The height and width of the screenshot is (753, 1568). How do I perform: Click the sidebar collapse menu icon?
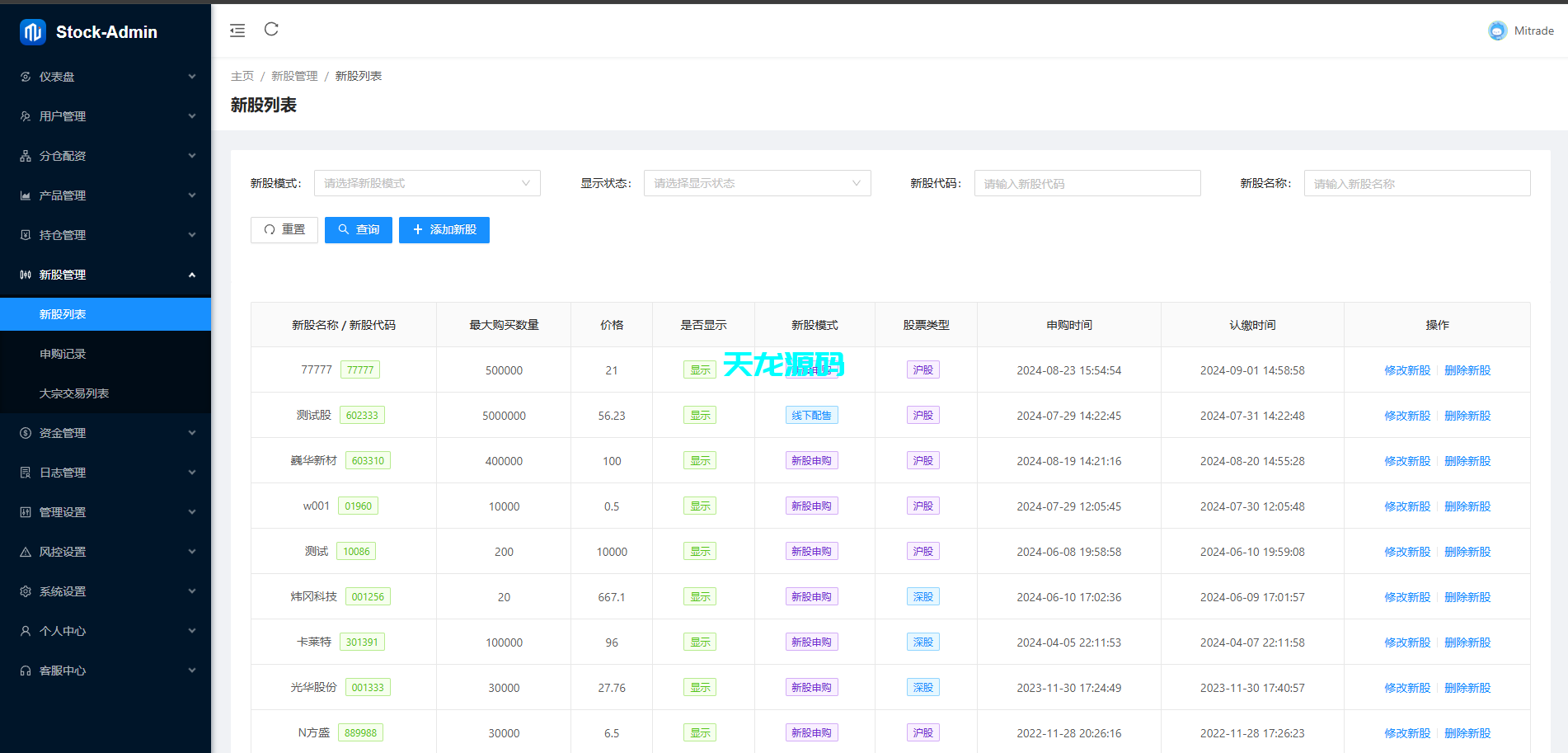point(237,31)
